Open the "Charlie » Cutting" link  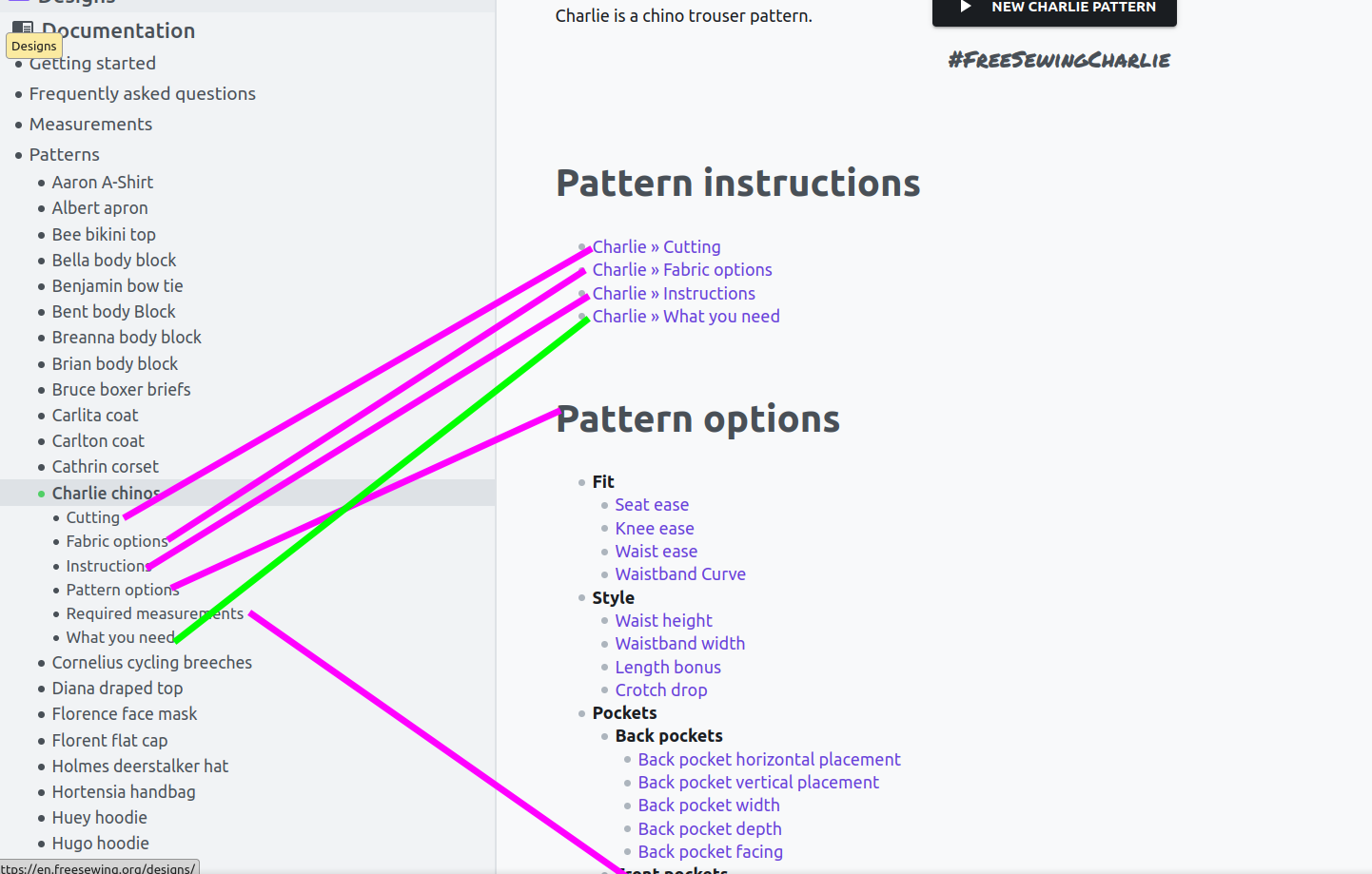pos(656,246)
